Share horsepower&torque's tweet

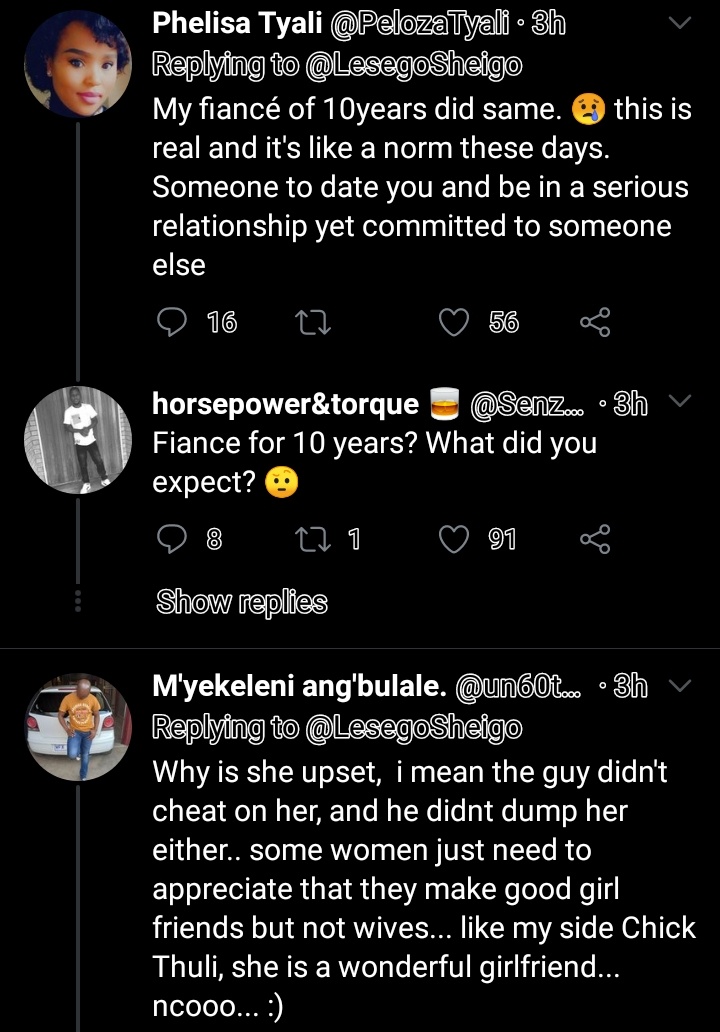click(x=594, y=540)
